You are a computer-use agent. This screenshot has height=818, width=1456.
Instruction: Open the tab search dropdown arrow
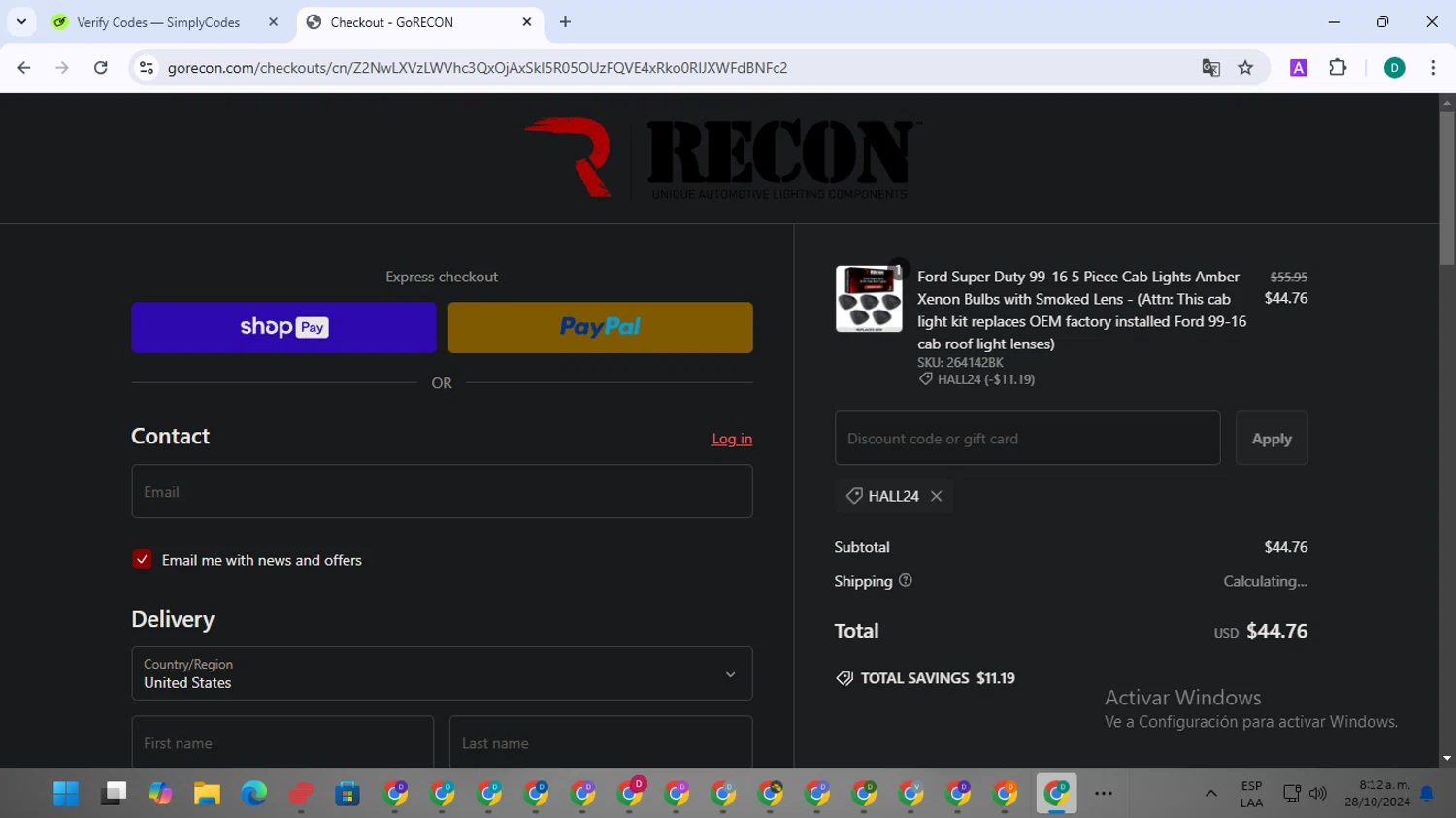(x=21, y=22)
